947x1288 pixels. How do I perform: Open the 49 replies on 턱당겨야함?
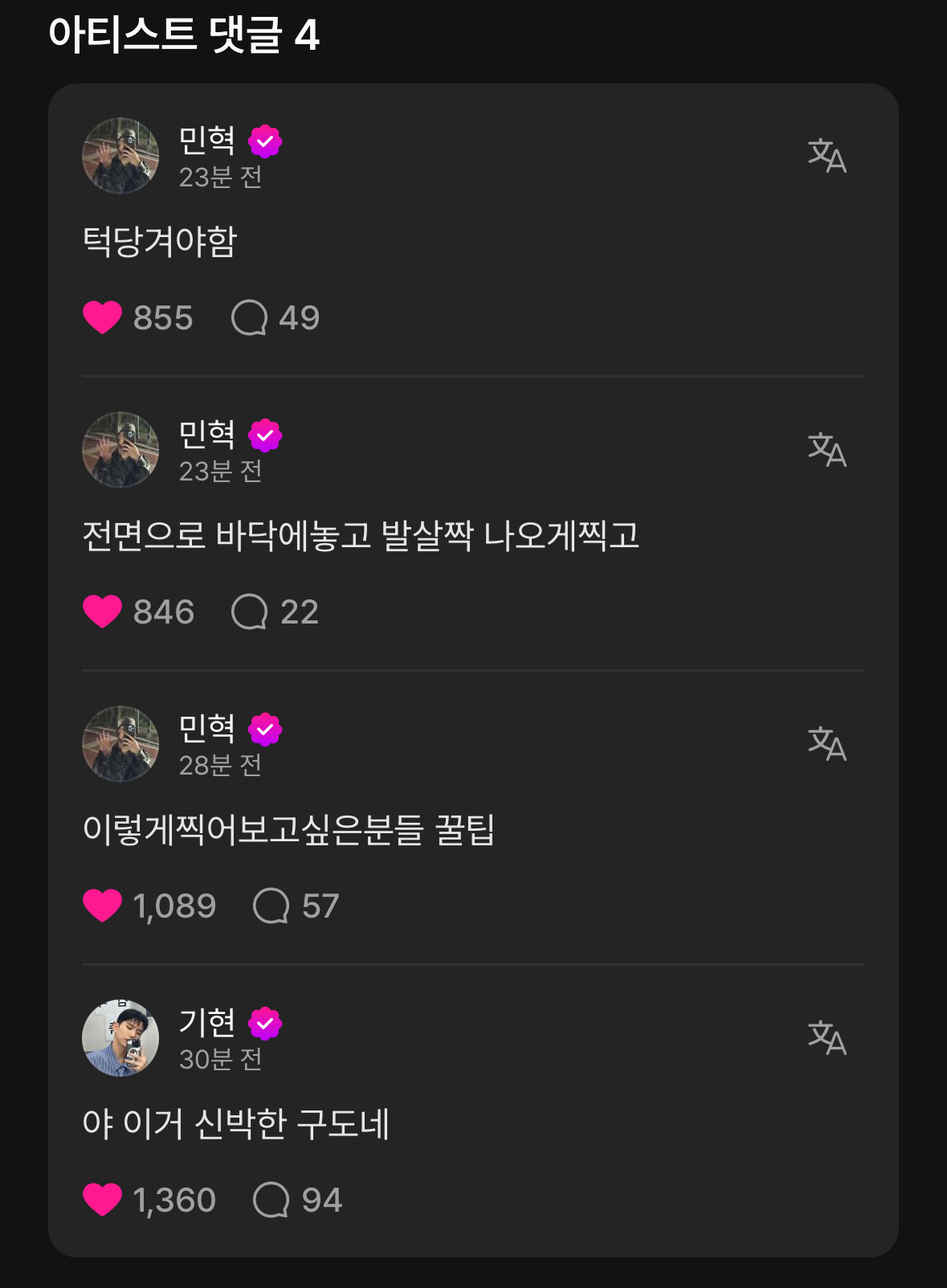250,317
